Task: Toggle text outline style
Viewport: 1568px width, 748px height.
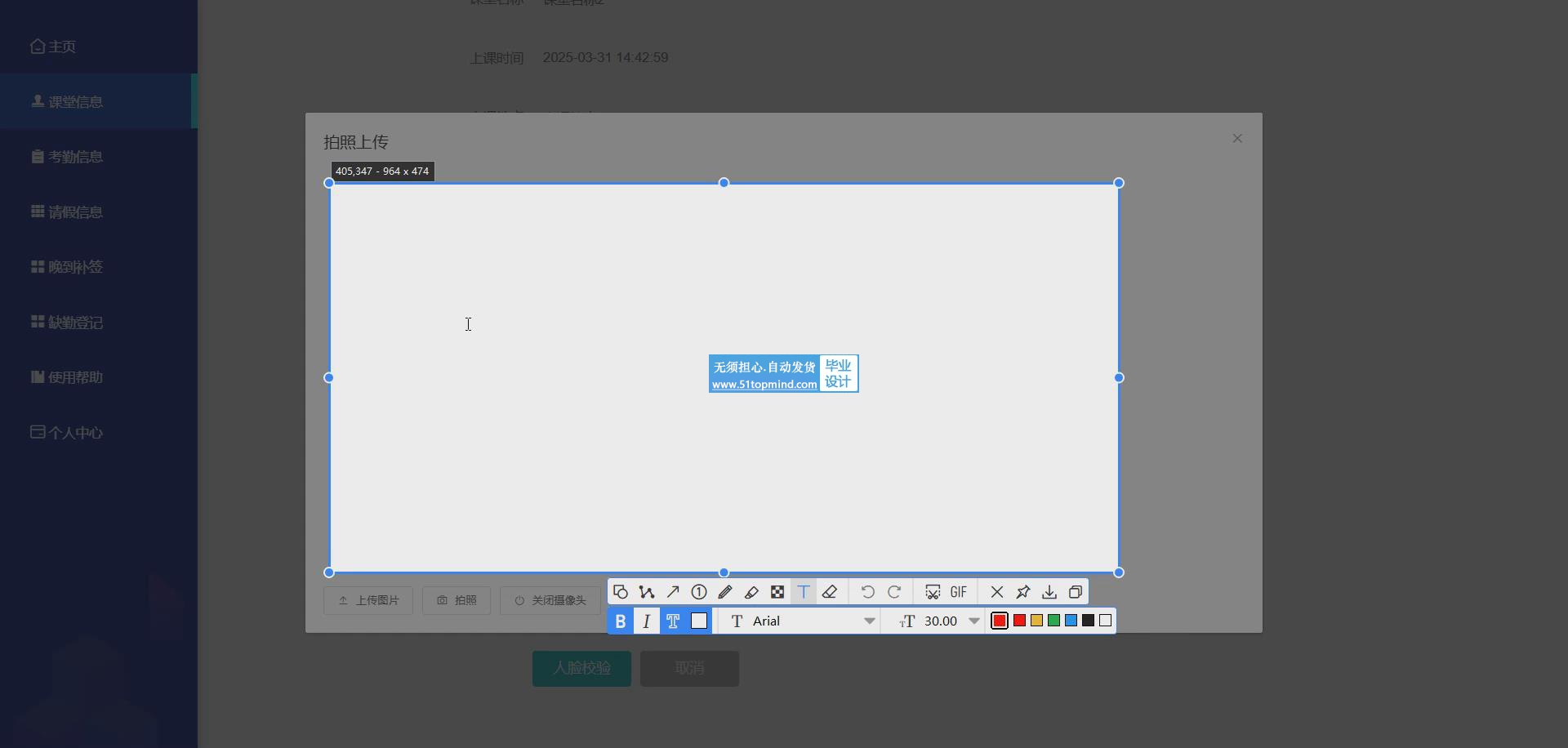Action: coord(673,621)
